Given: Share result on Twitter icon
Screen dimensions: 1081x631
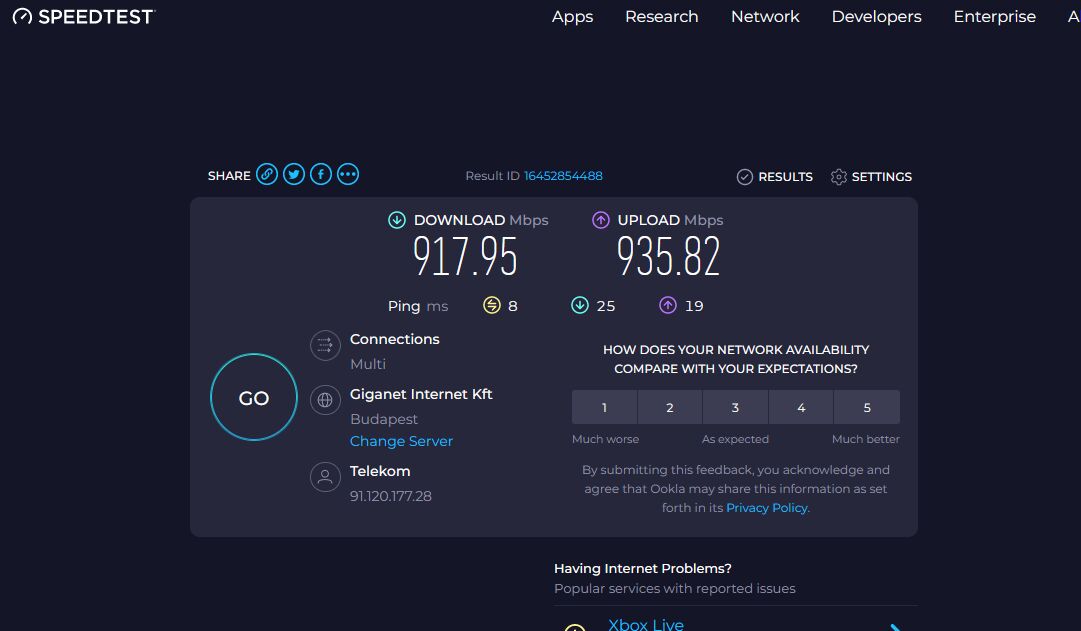Looking at the screenshot, I should click(294, 174).
